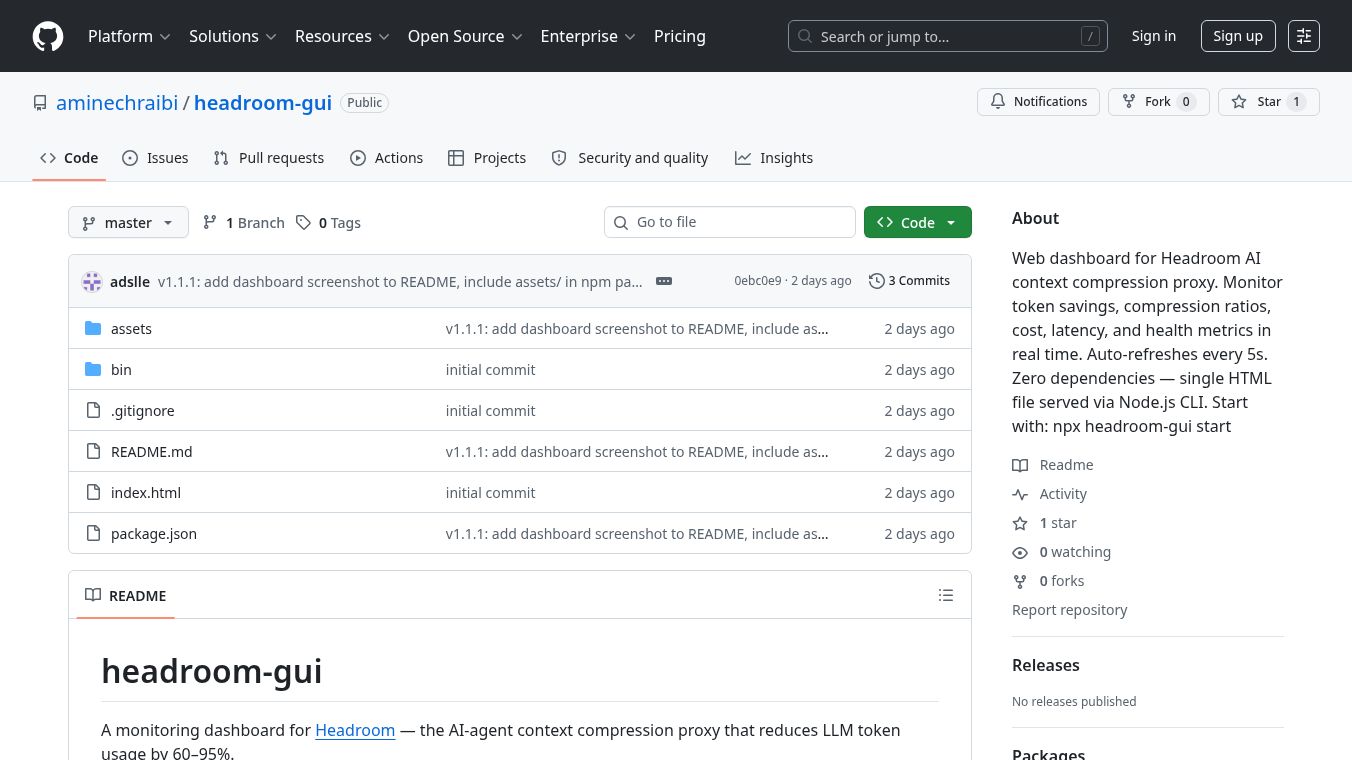Star the repository with Star button
The image size is (1352, 760).
coord(1269,102)
